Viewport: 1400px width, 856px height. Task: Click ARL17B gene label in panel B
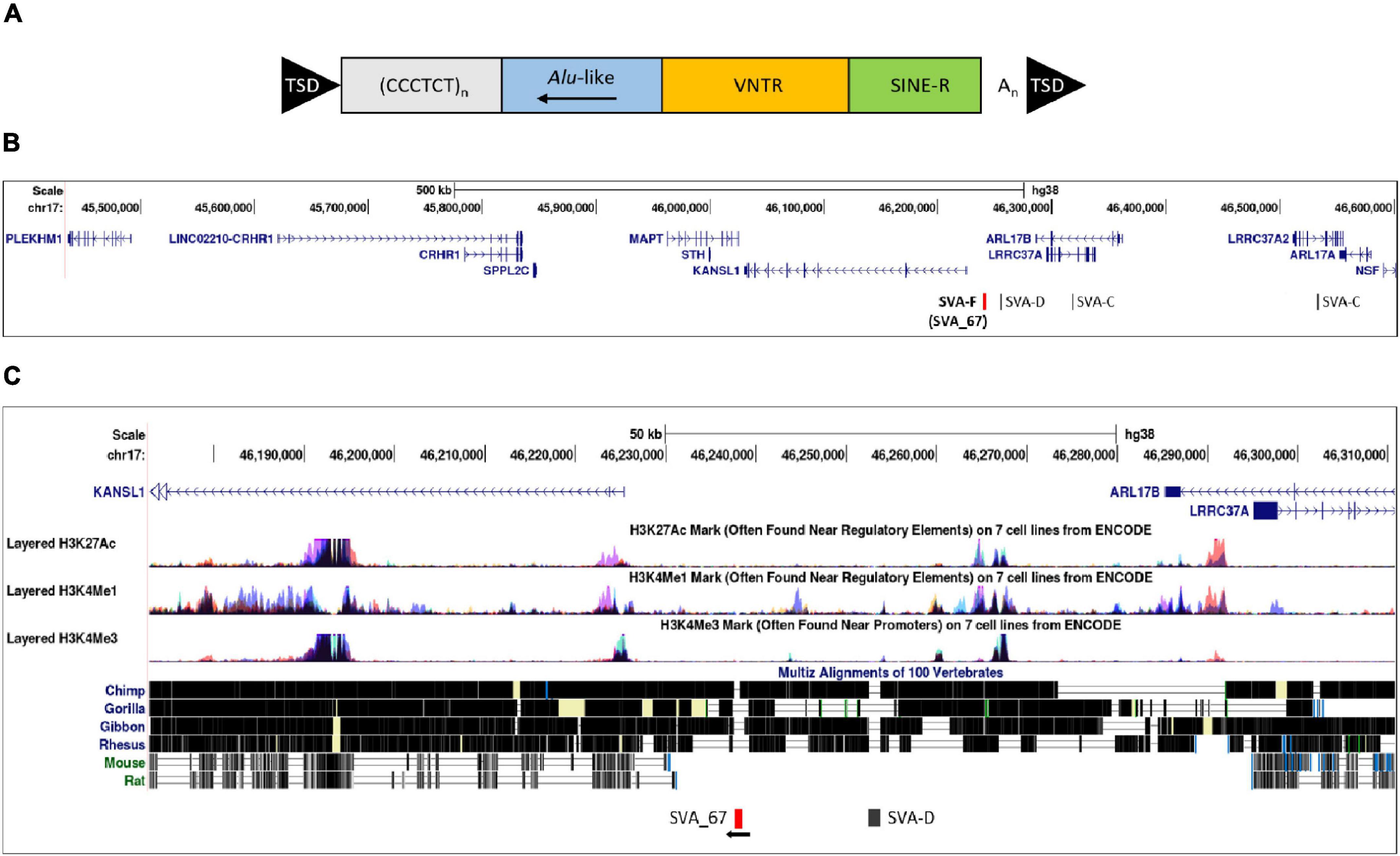[x=1009, y=239]
